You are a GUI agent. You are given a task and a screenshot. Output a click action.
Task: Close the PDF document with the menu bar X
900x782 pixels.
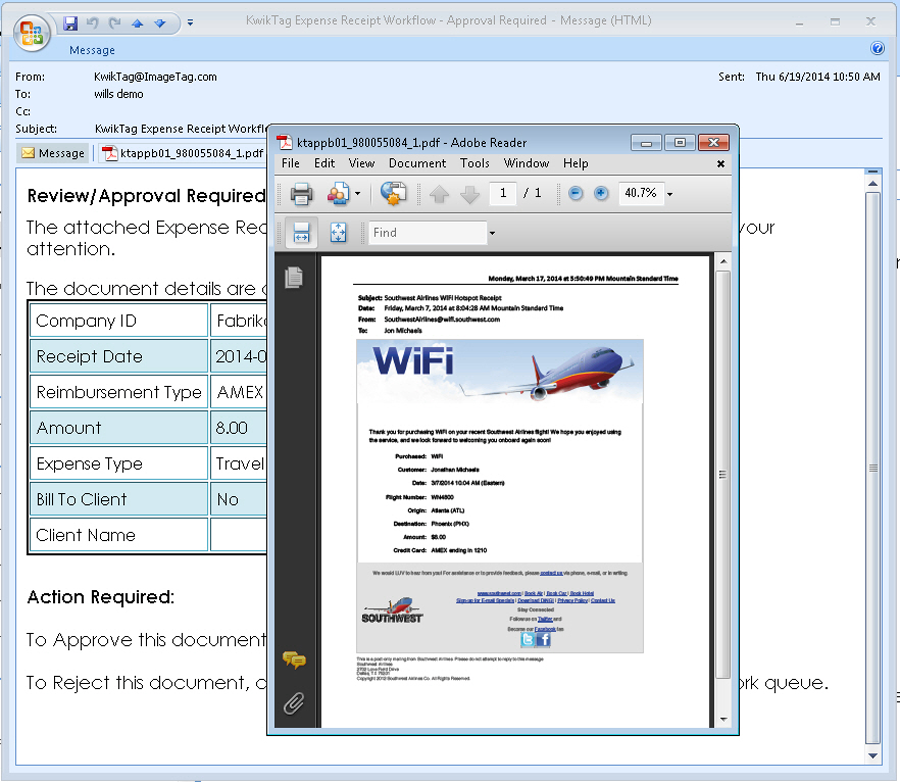[x=721, y=164]
